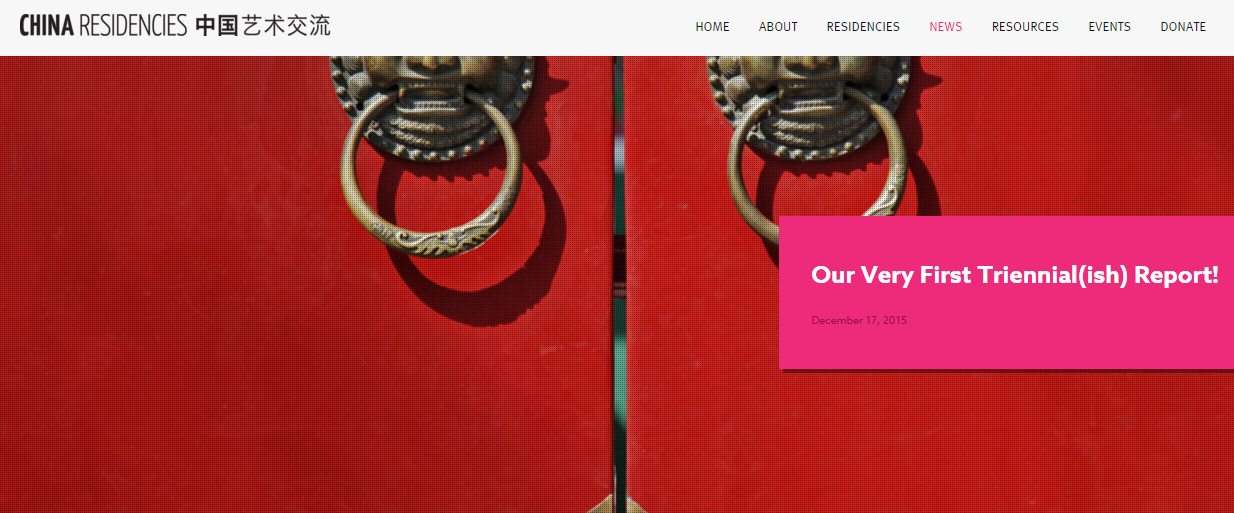Select the highlighted NEWS nav item
1234x513 pixels.
click(x=945, y=27)
